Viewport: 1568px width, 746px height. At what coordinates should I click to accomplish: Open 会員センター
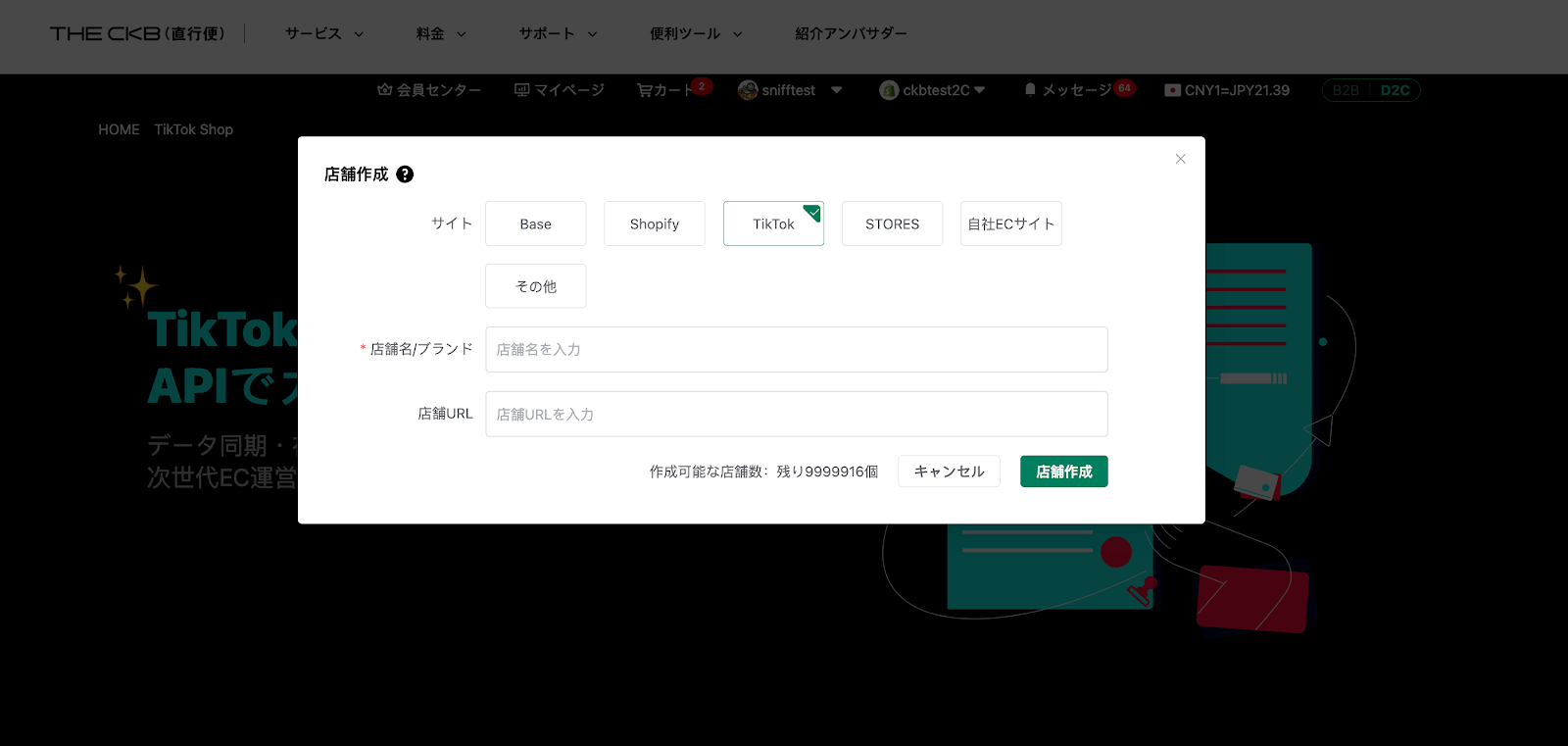pos(429,90)
